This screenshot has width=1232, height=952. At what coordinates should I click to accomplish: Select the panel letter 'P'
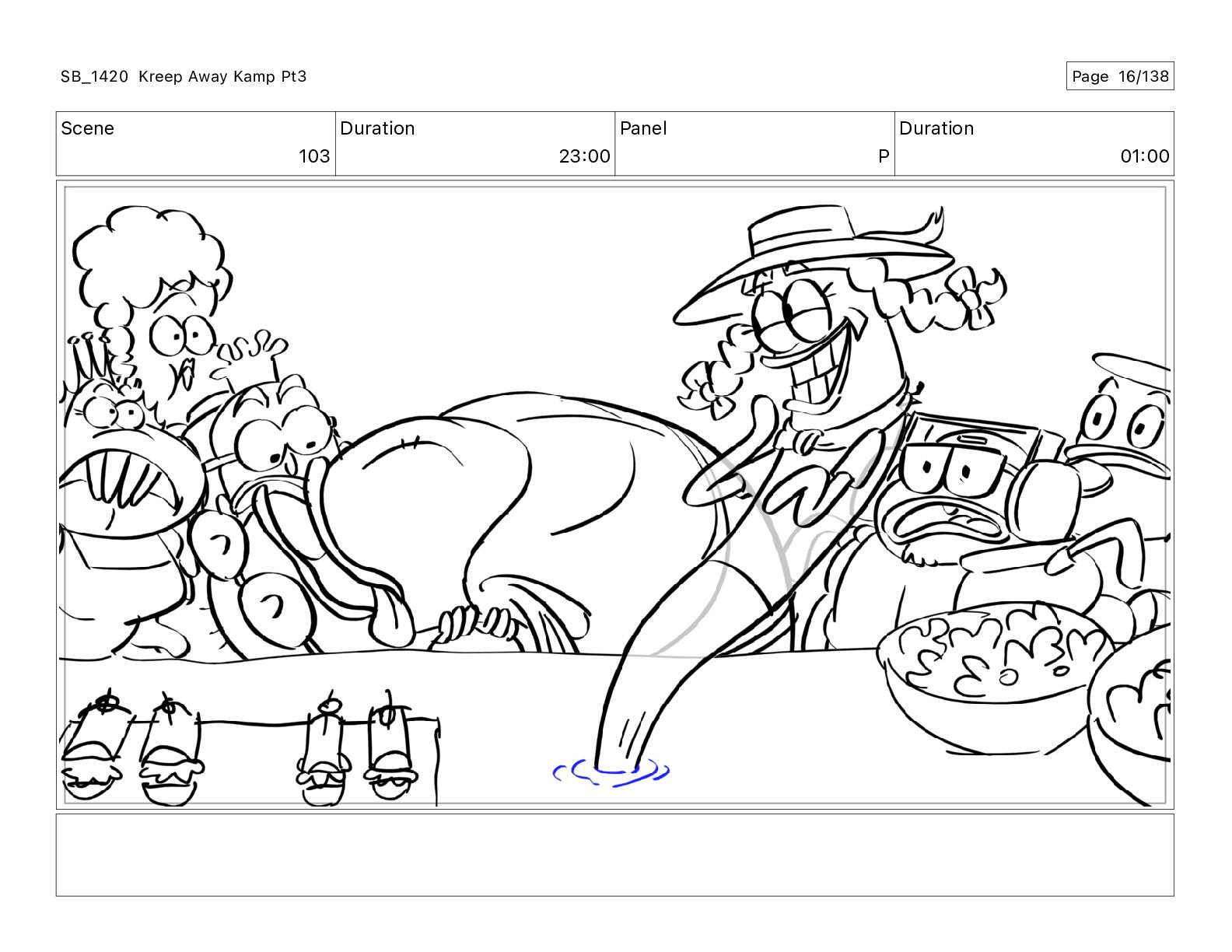pyautogui.click(x=883, y=156)
